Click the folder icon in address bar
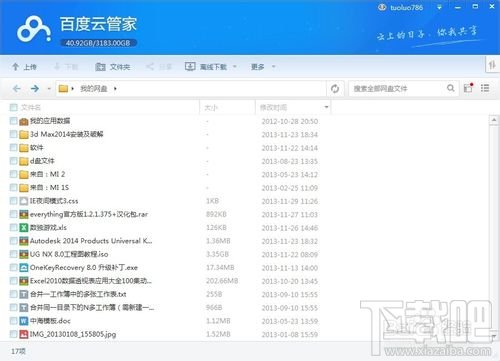 coord(63,88)
